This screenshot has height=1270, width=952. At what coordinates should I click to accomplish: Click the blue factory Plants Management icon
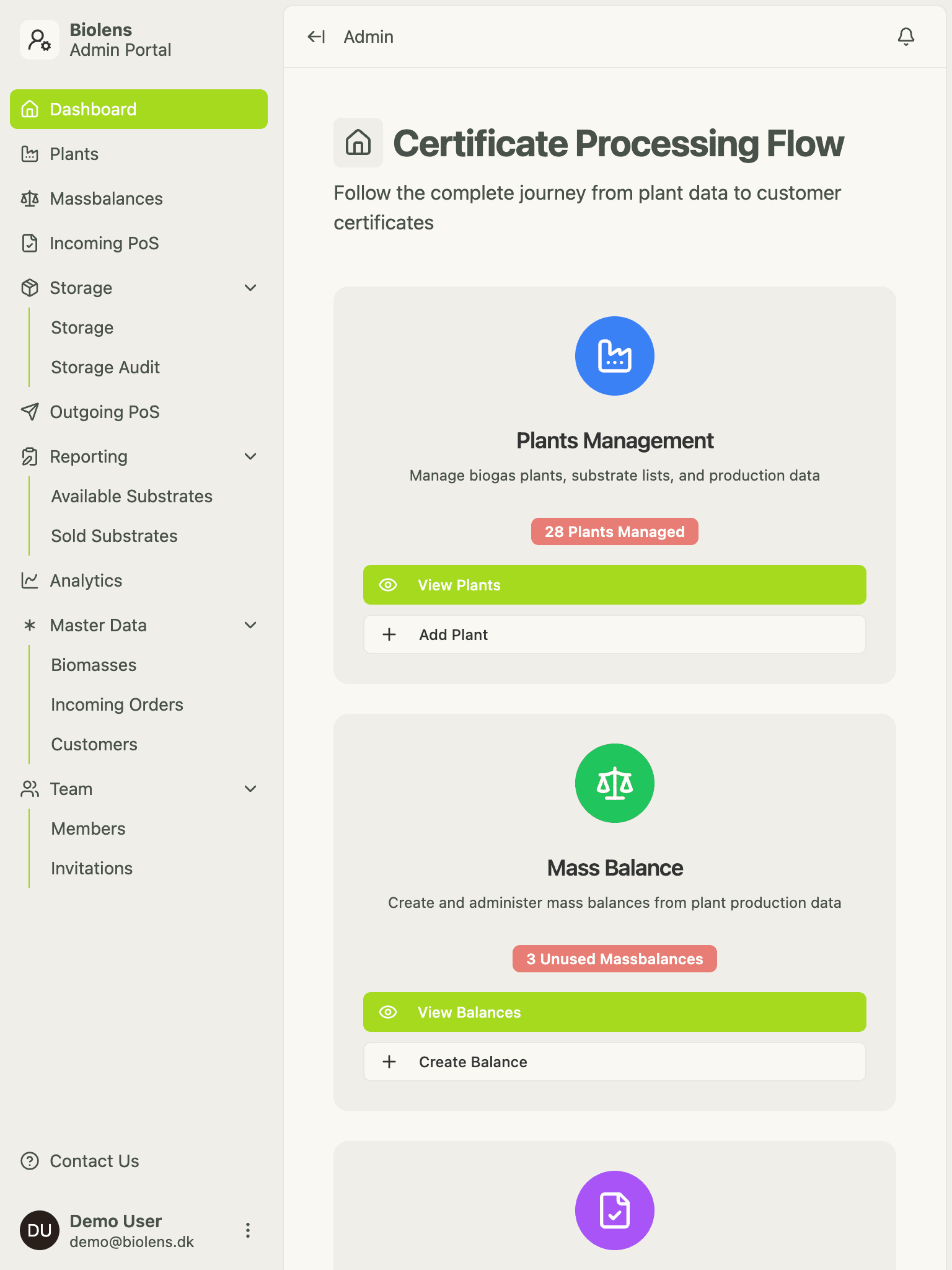click(x=614, y=356)
